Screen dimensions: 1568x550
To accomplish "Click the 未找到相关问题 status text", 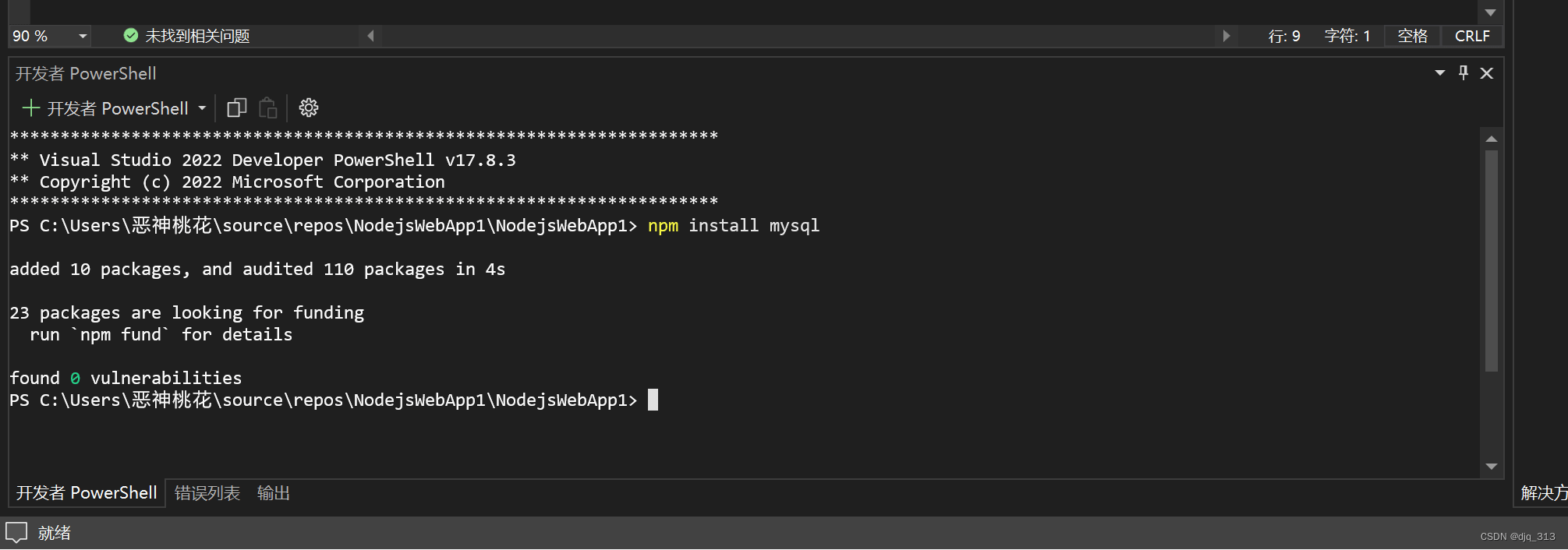I will click(x=197, y=36).
